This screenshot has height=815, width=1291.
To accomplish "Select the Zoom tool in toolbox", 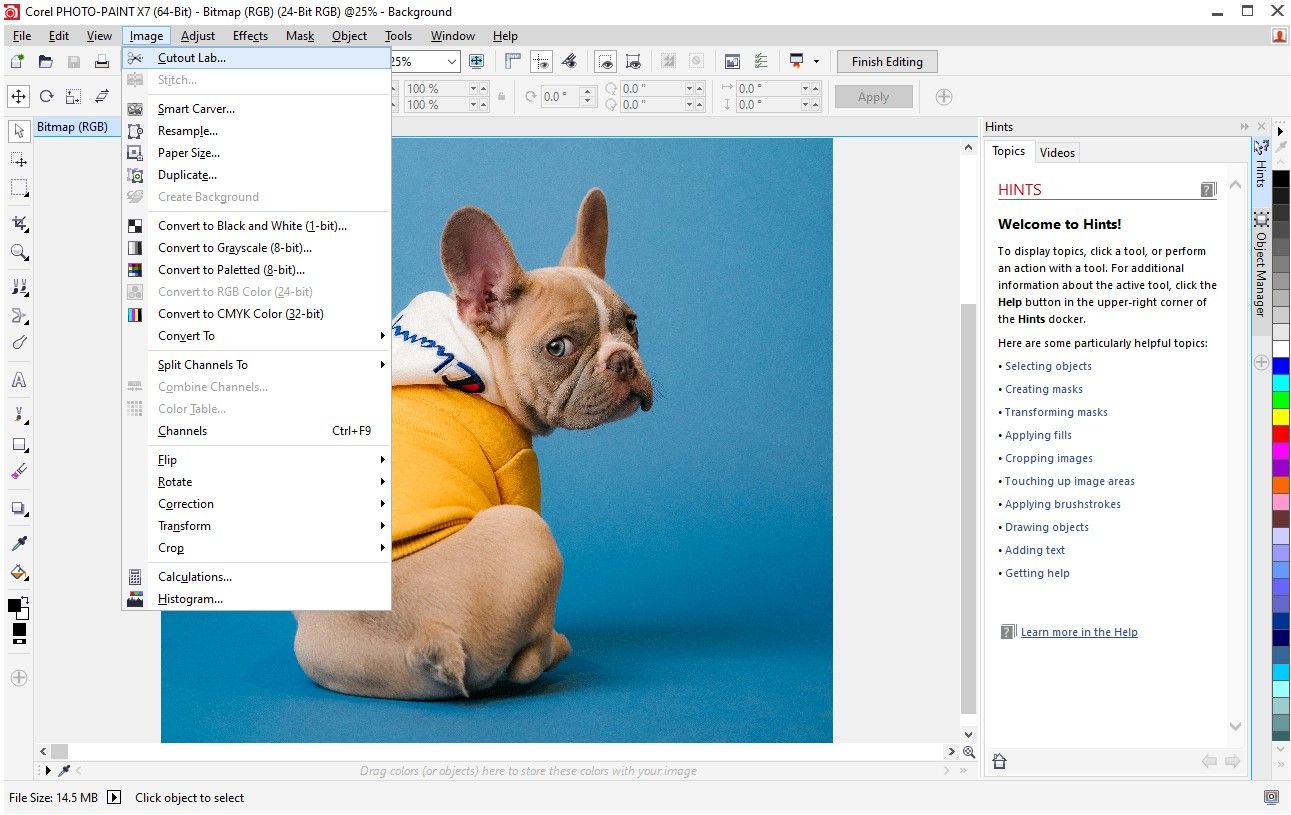I will 19,252.
